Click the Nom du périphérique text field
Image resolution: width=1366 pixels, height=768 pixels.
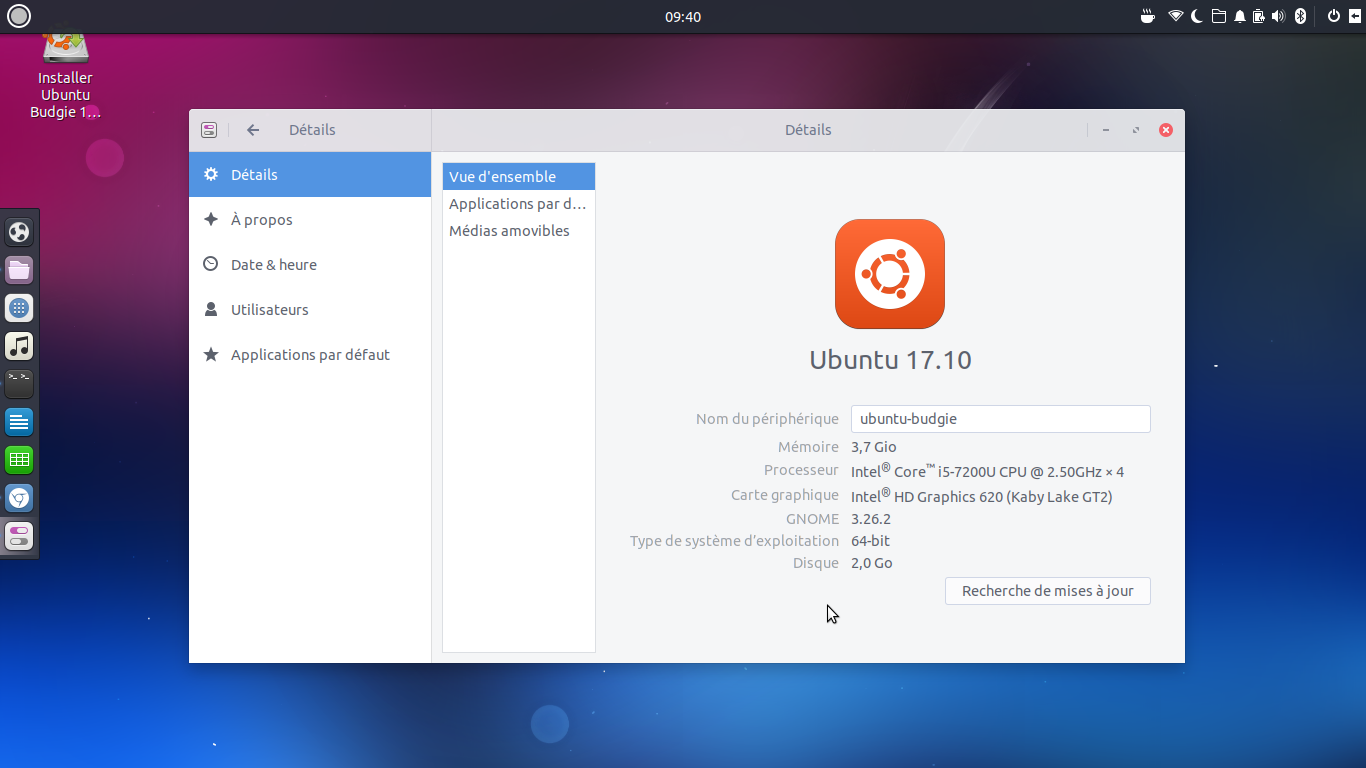pyautogui.click(x=1001, y=419)
